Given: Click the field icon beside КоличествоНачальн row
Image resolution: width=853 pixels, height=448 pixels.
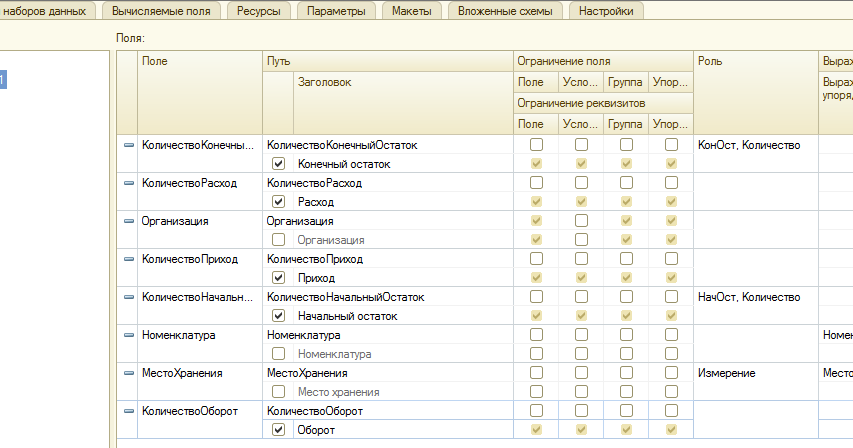Looking at the screenshot, I should point(128,297).
